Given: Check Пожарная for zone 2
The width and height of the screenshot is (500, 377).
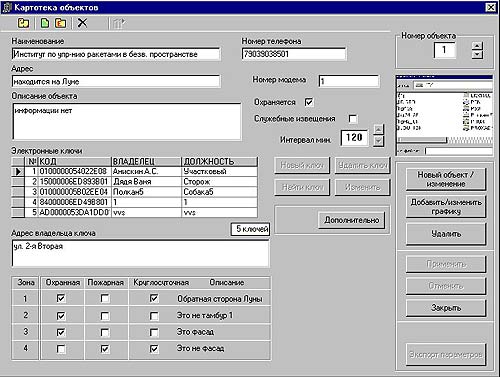Looking at the screenshot, I should pyautogui.click(x=105, y=315).
